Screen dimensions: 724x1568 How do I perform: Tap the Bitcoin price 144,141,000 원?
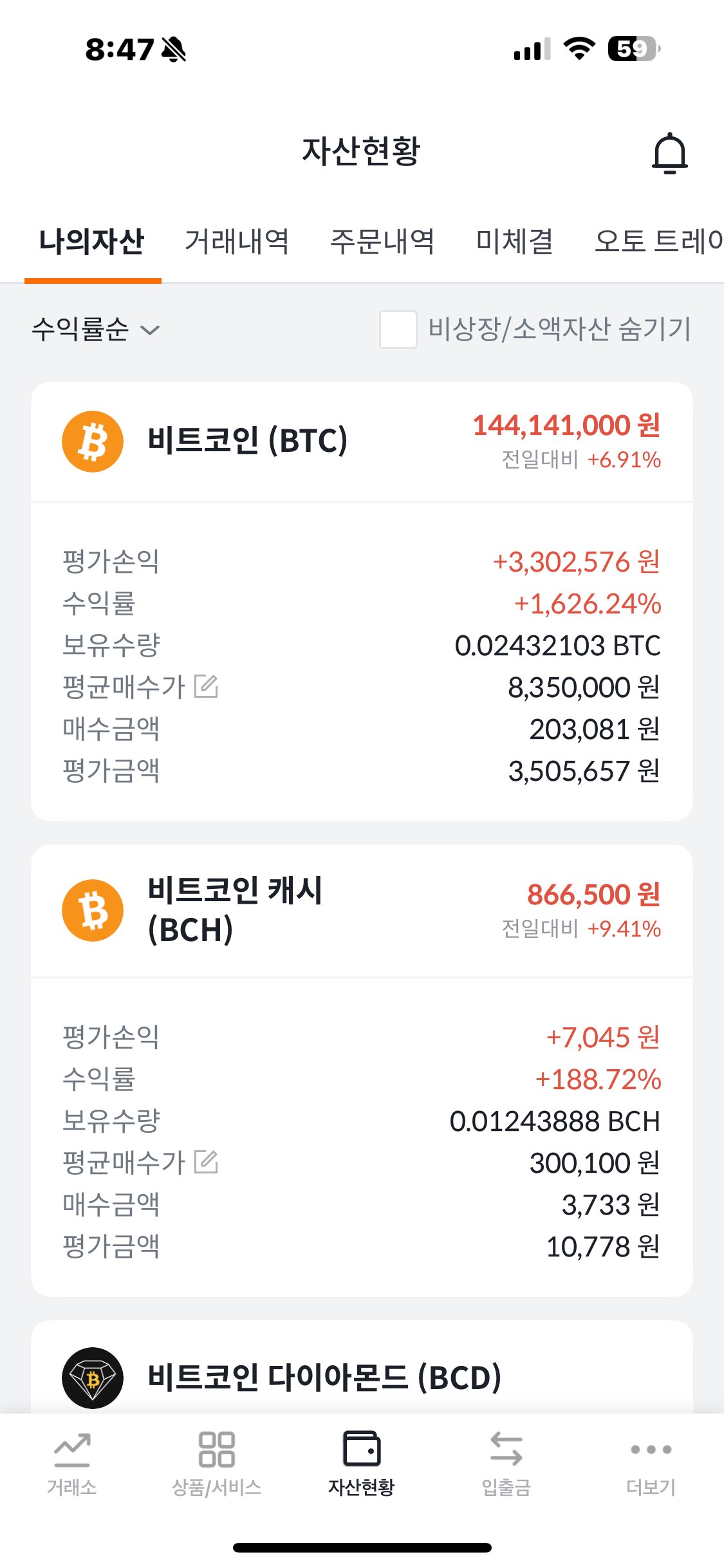tap(566, 425)
